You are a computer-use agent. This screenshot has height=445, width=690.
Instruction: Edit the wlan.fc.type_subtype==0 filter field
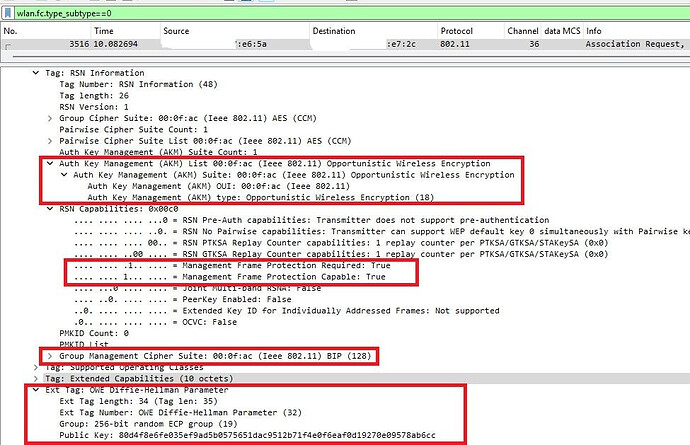point(352,13)
